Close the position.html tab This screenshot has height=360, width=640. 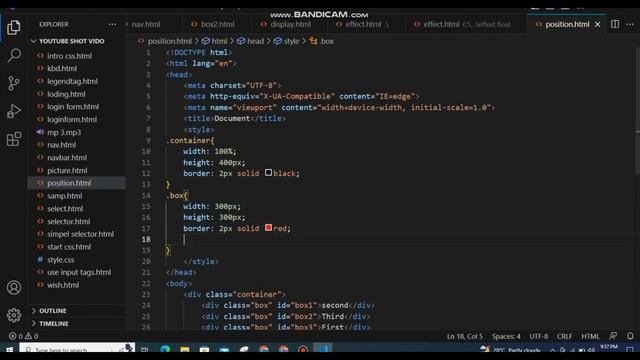click(x=598, y=24)
